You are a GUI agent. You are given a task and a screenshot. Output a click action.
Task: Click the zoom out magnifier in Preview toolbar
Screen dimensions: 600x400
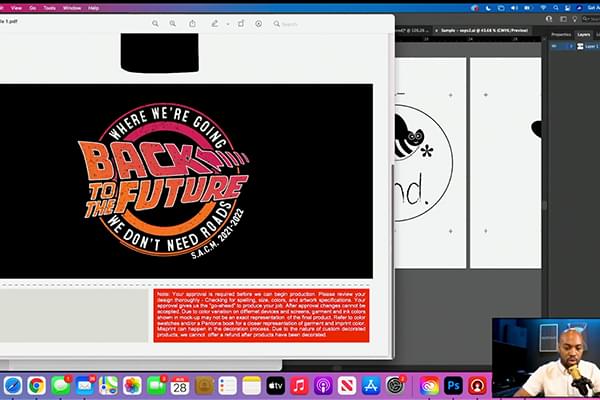click(155, 23)
